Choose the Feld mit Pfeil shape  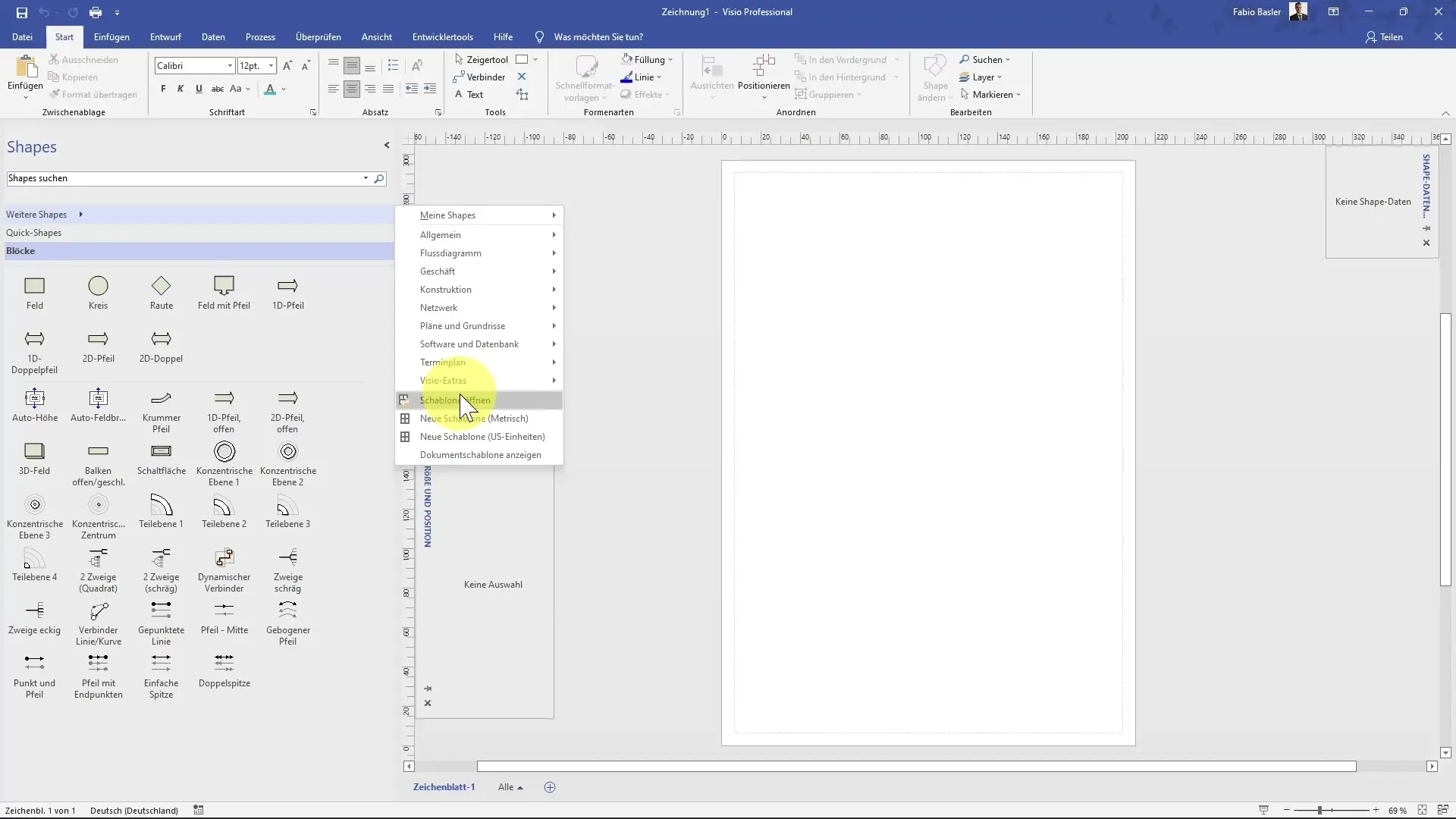point(224,293)
